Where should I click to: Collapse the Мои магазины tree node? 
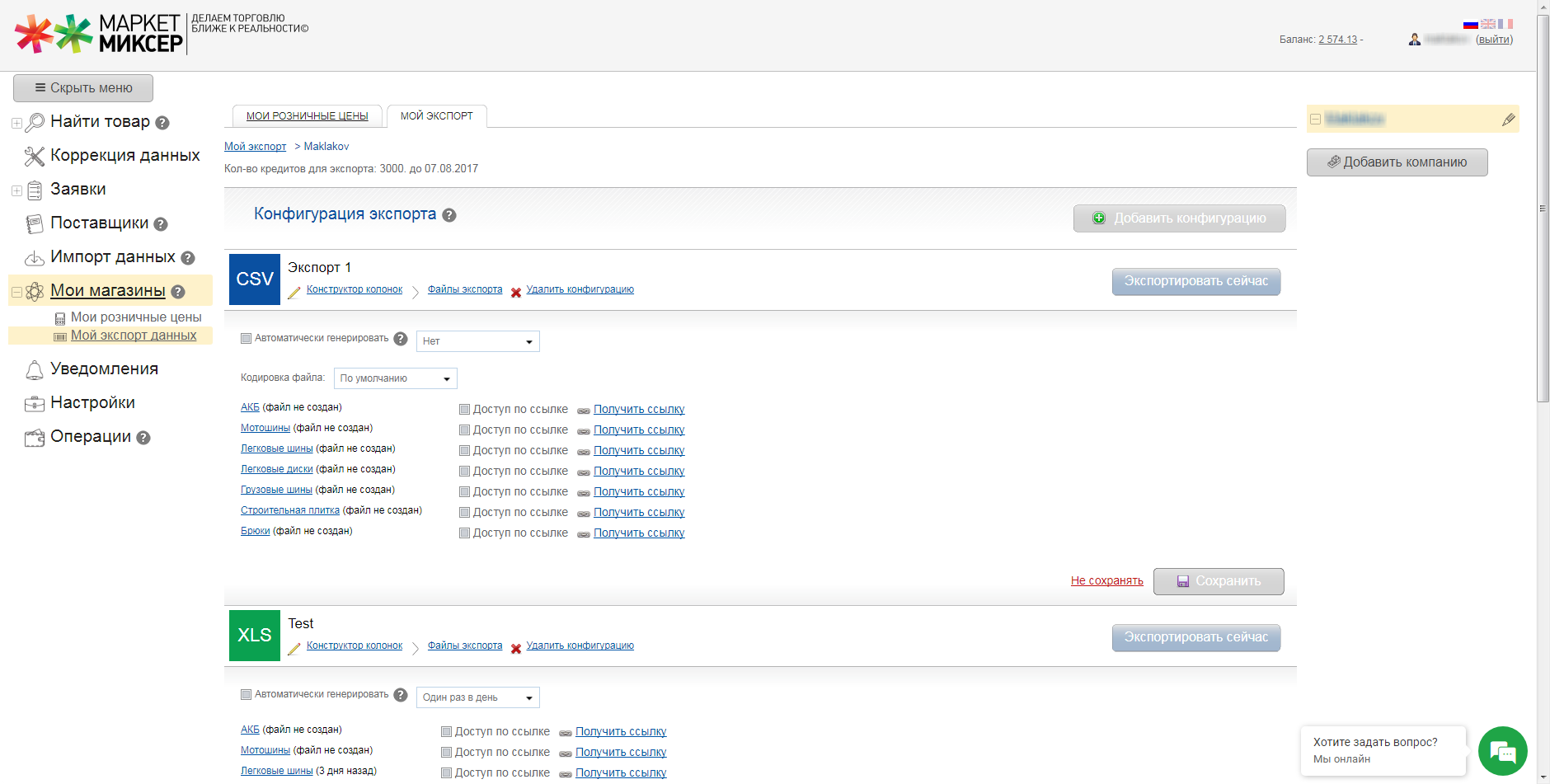[x=16, y=293]
